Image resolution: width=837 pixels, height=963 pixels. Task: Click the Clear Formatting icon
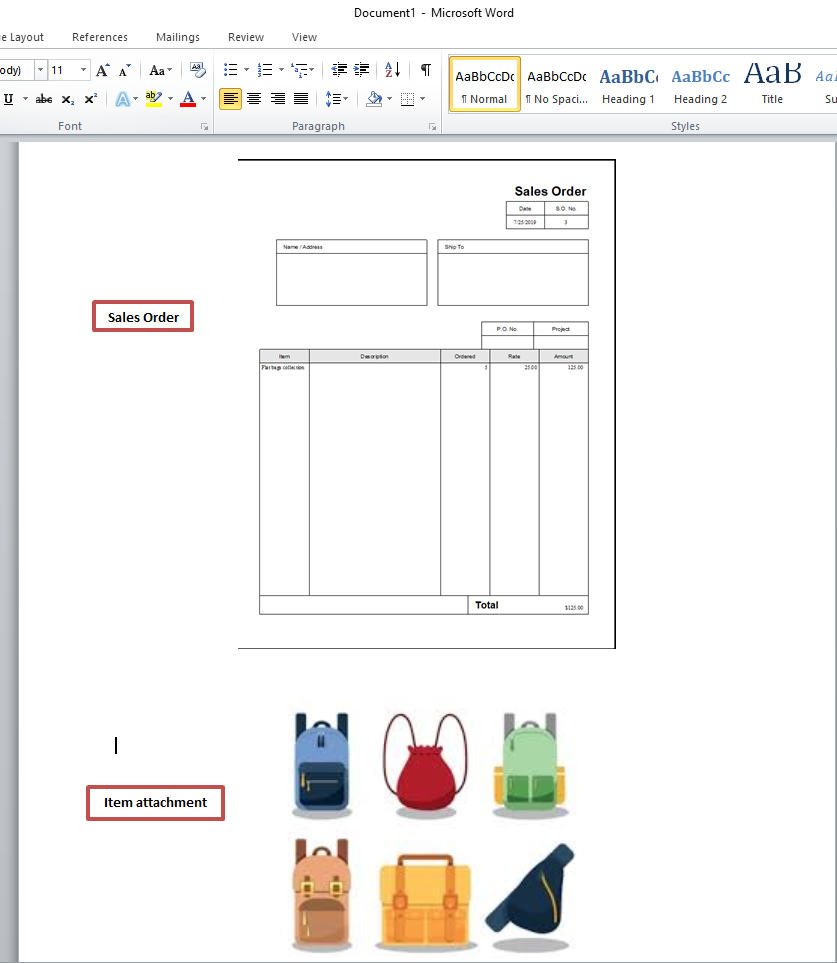(197, 70)
